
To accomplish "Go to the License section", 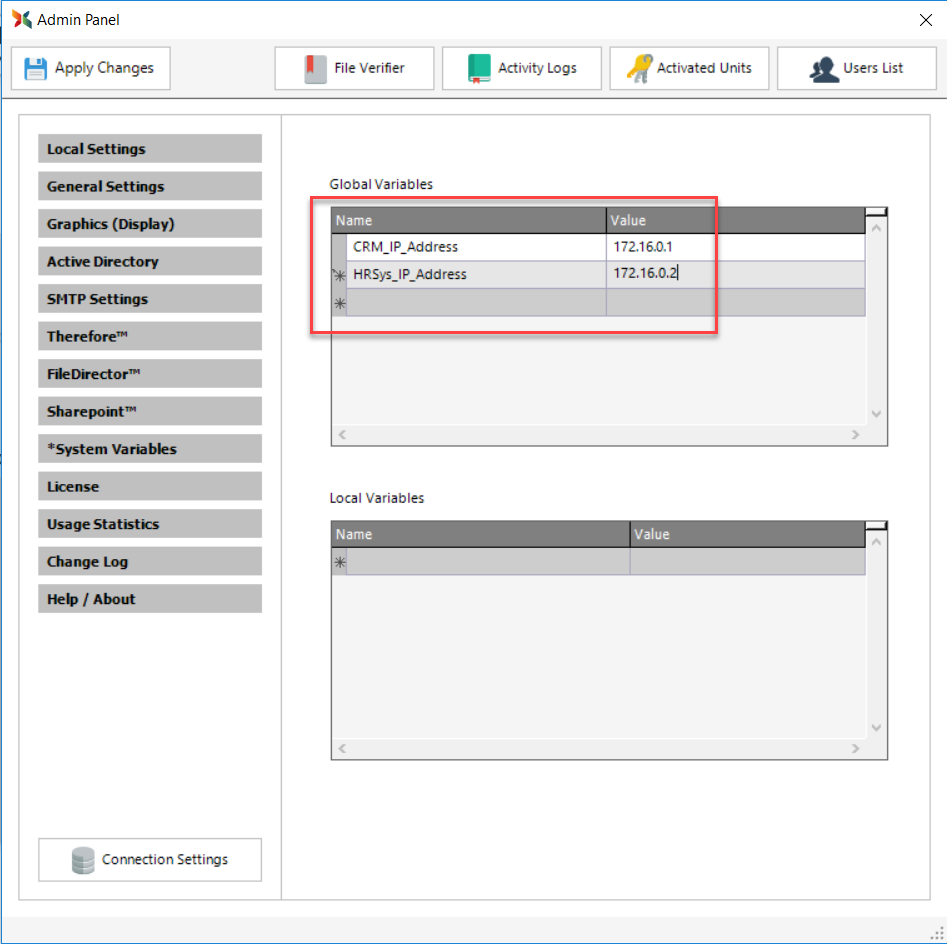I will [x=150, y=486].
